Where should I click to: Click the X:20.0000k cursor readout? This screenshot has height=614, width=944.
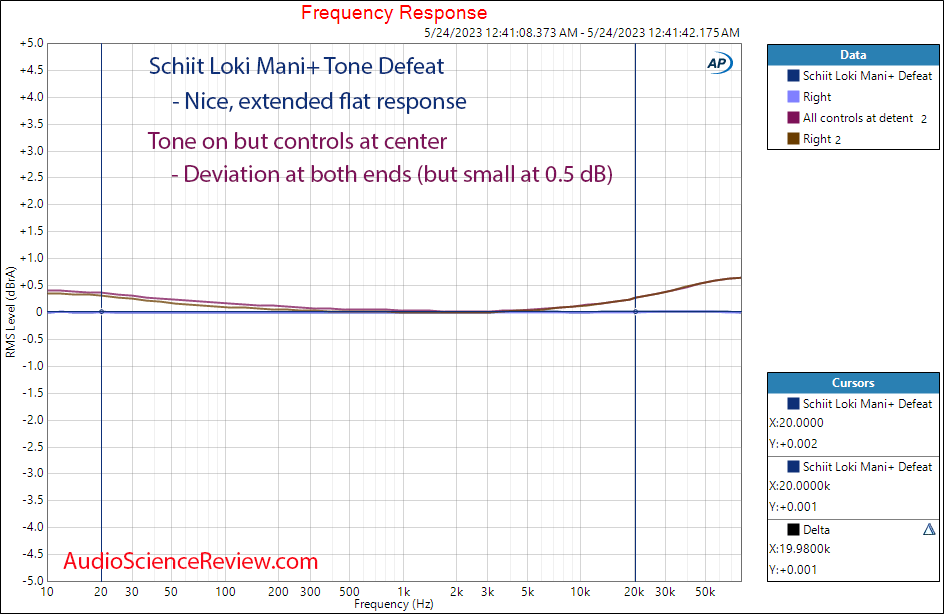pyautogui.click(x=800, y=486)
